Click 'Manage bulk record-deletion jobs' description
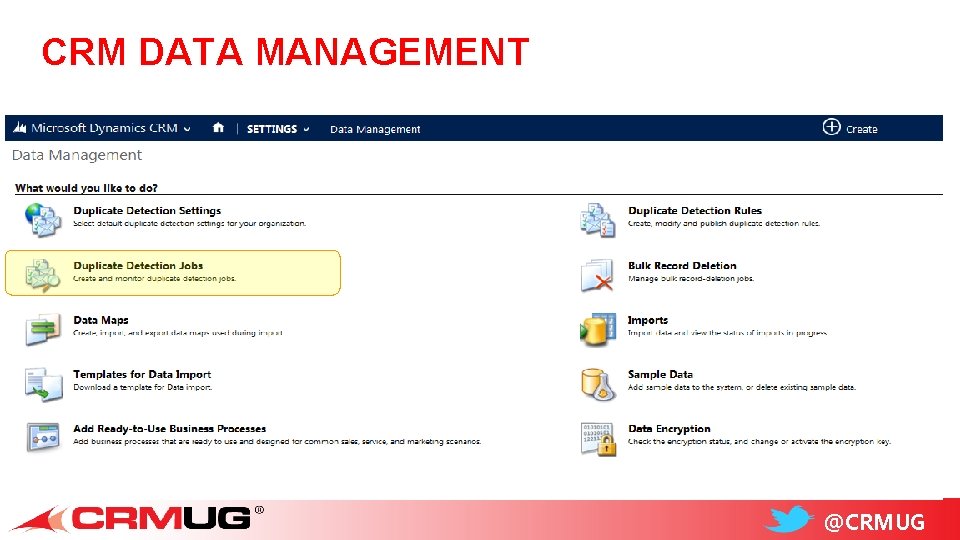 tap(691, 279)
